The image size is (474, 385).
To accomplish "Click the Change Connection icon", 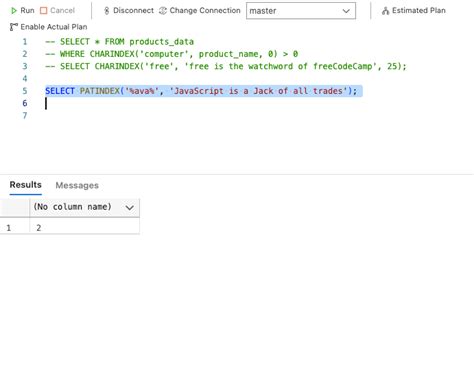I will pos(163,11).
